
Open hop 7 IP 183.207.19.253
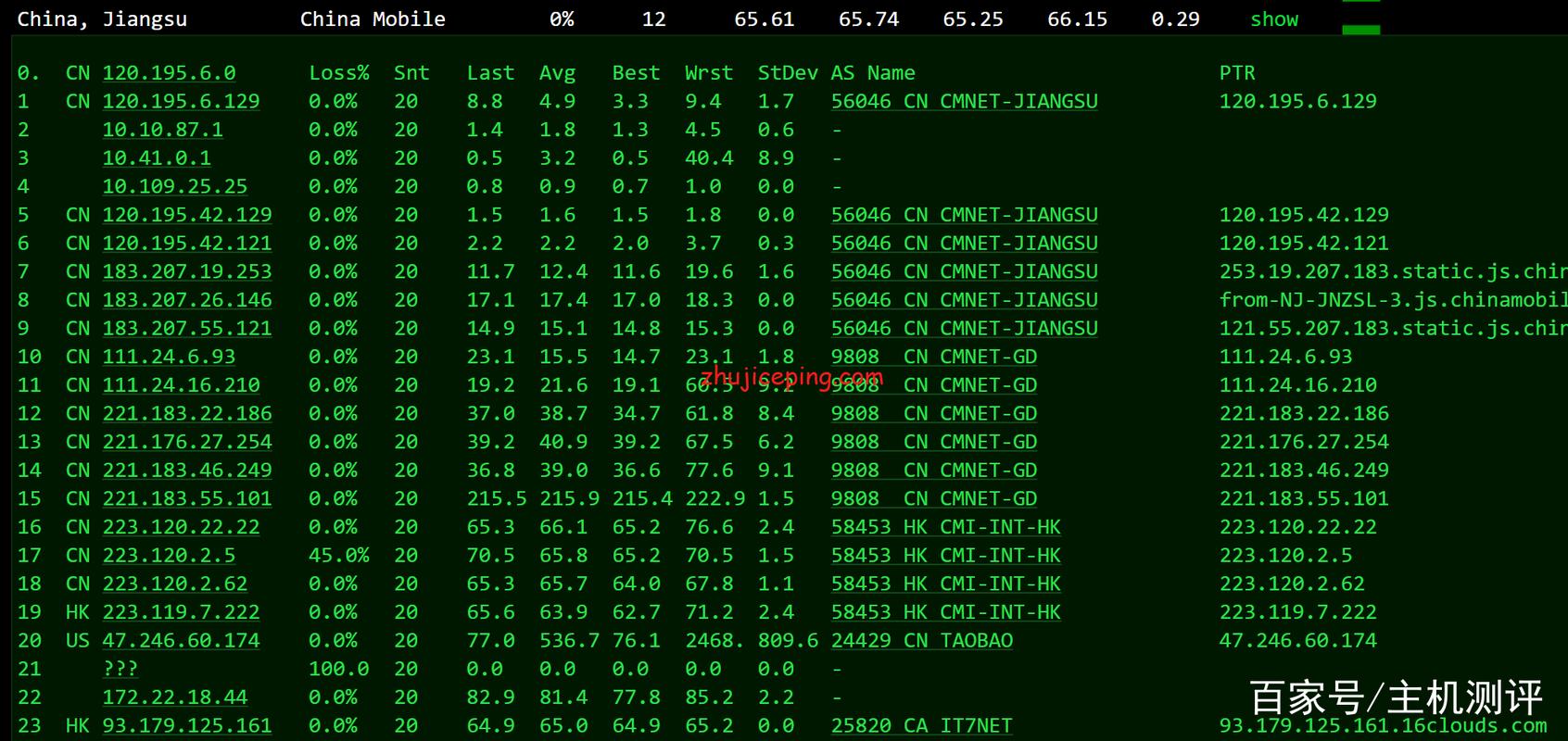[x=187, y=271]
